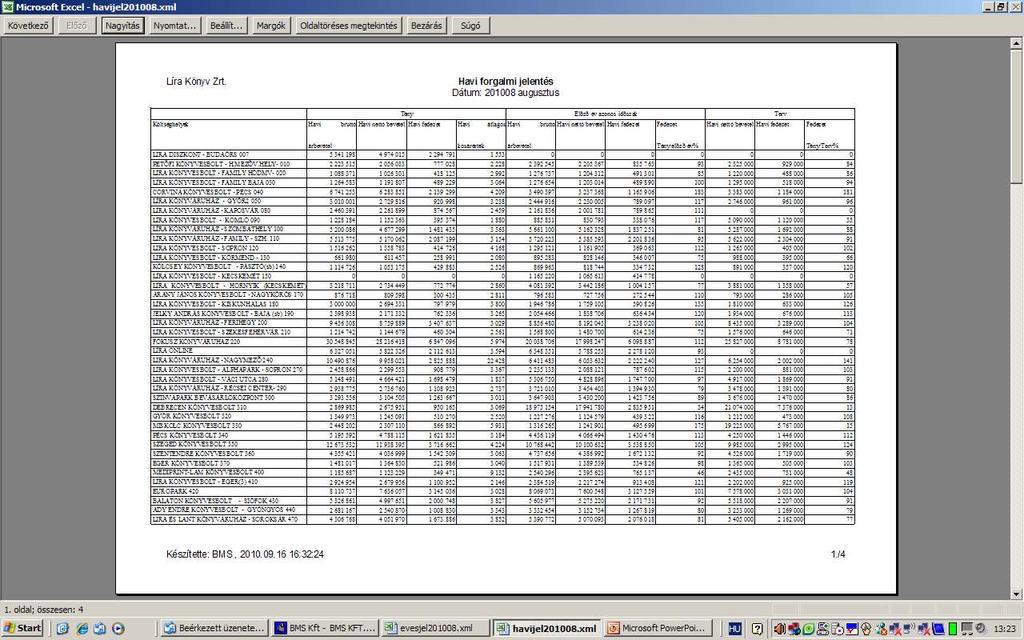The height and width of the screenshot is (640, 1024).
Task: Click the mail icon in quick launch
Action: 100,628
